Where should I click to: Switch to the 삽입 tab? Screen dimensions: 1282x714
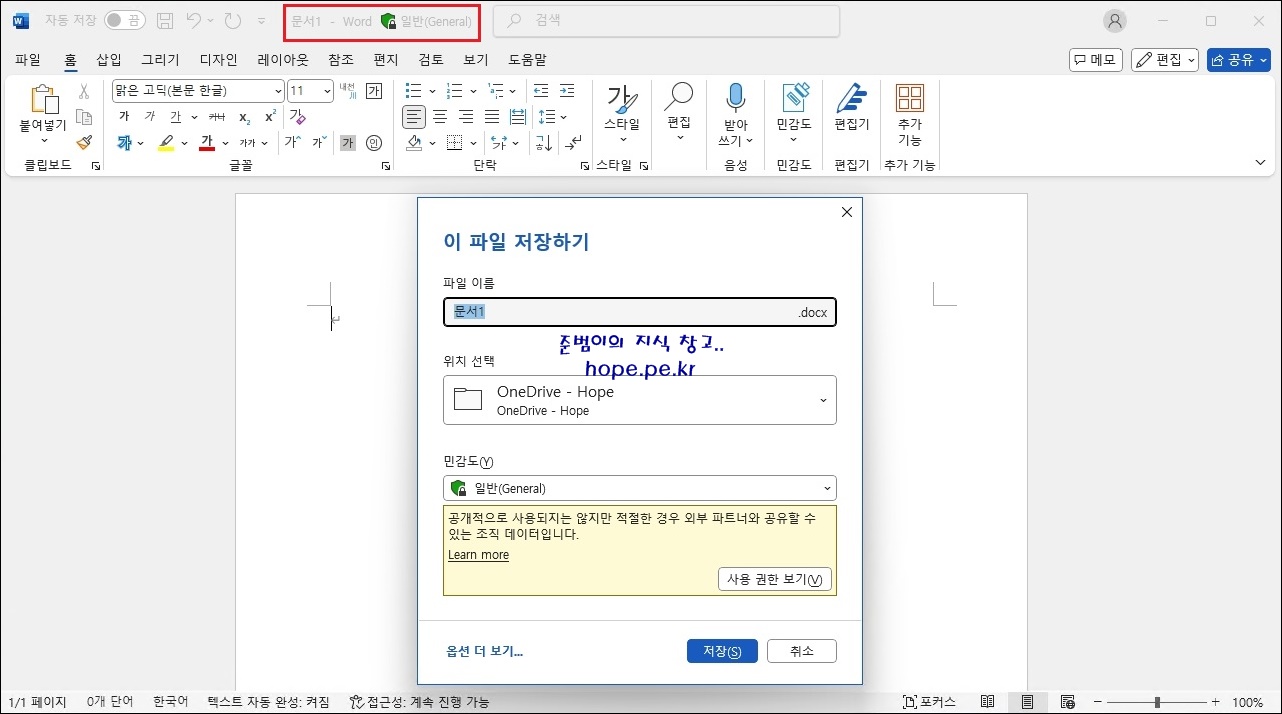109,60
